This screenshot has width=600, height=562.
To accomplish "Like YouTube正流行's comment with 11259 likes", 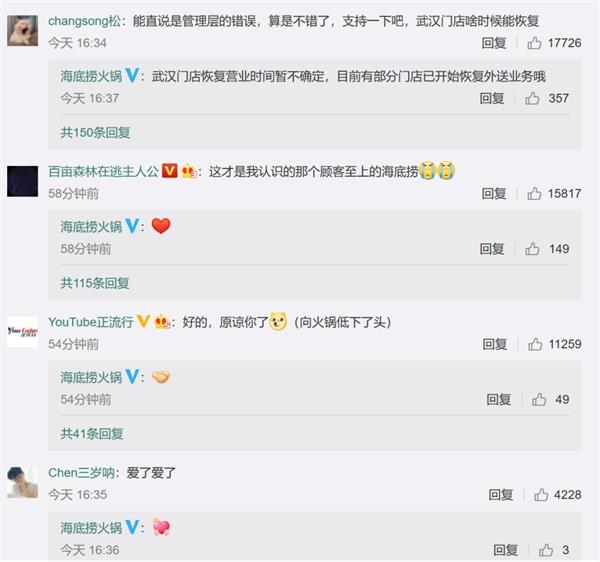I will click(x=535, y=344).
